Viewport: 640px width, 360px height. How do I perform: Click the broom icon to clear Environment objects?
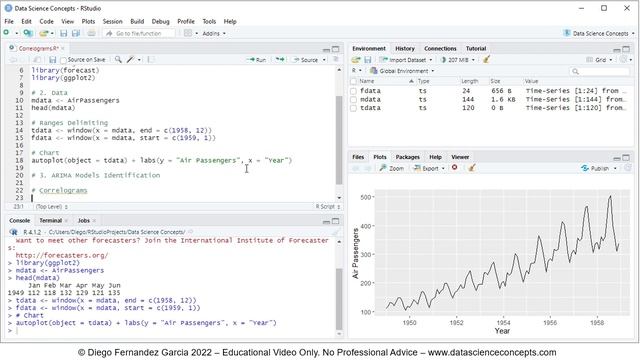click(x=486, y=60)
